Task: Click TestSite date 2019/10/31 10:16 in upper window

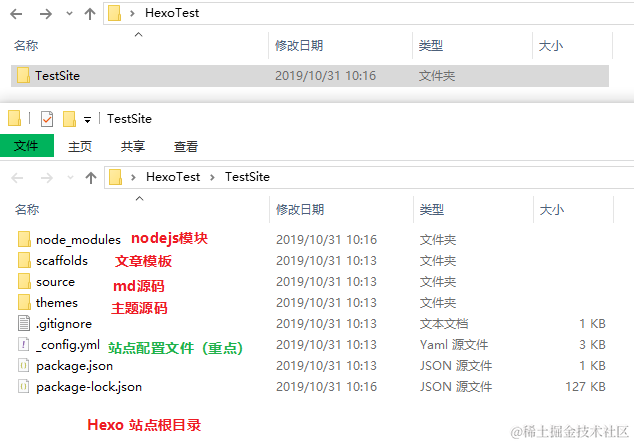Action: point(325,76)
